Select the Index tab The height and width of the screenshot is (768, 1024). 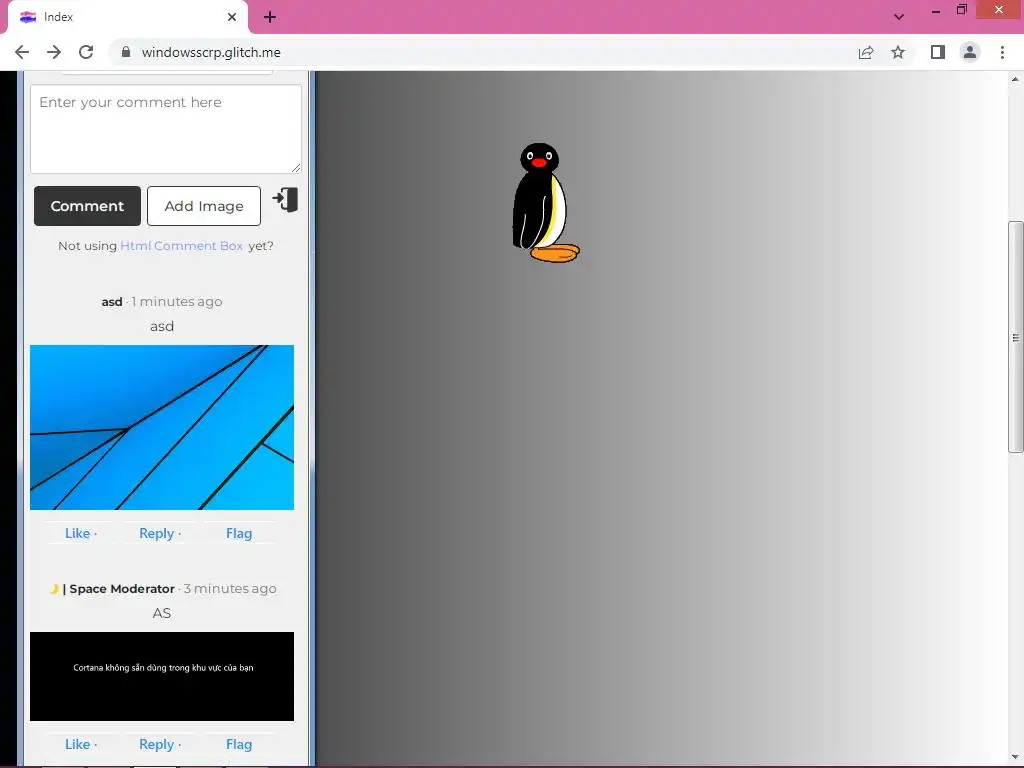click(x=128, y=17)
